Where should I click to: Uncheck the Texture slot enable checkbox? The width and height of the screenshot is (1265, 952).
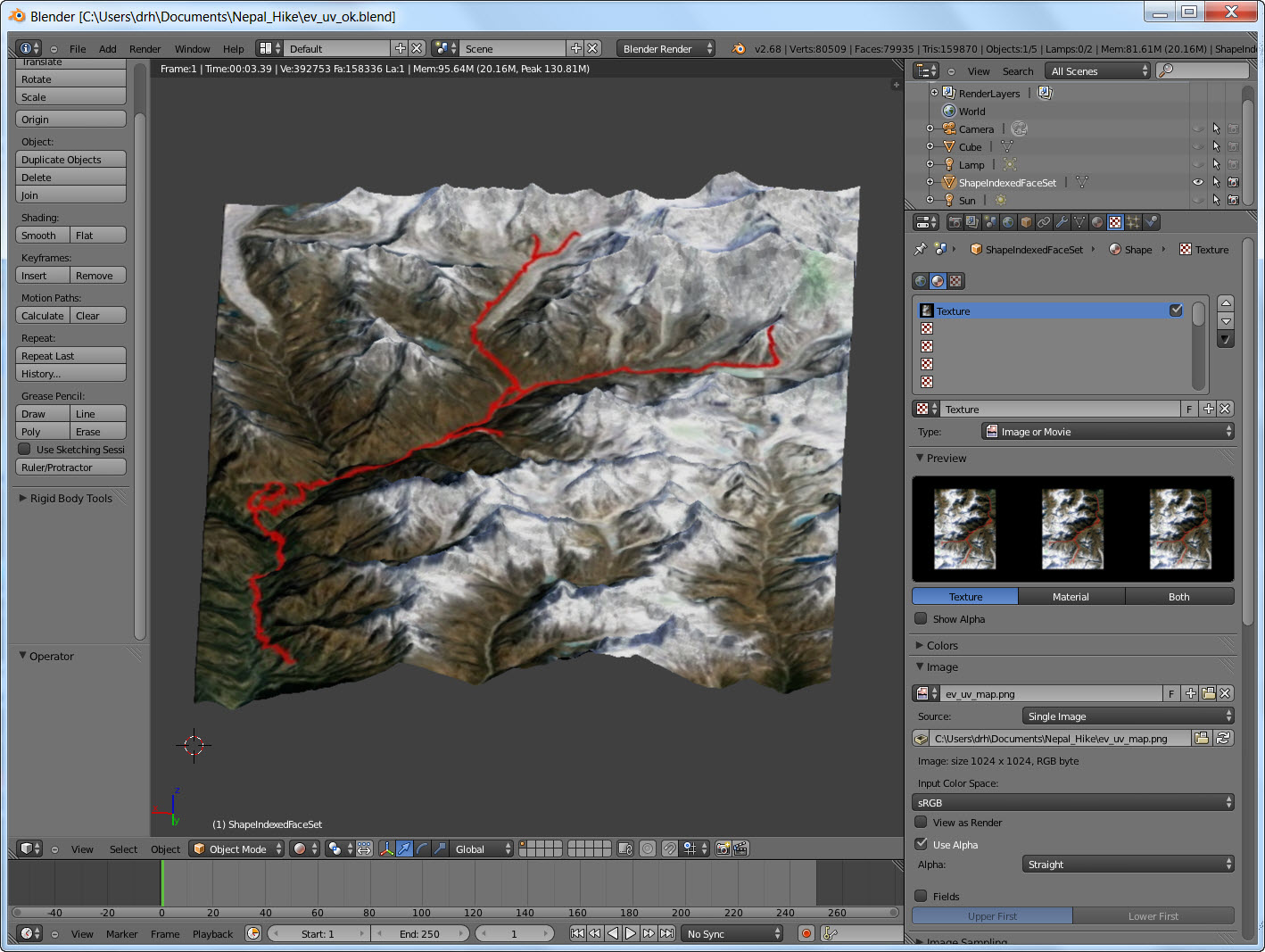(x=1176, y=310)
